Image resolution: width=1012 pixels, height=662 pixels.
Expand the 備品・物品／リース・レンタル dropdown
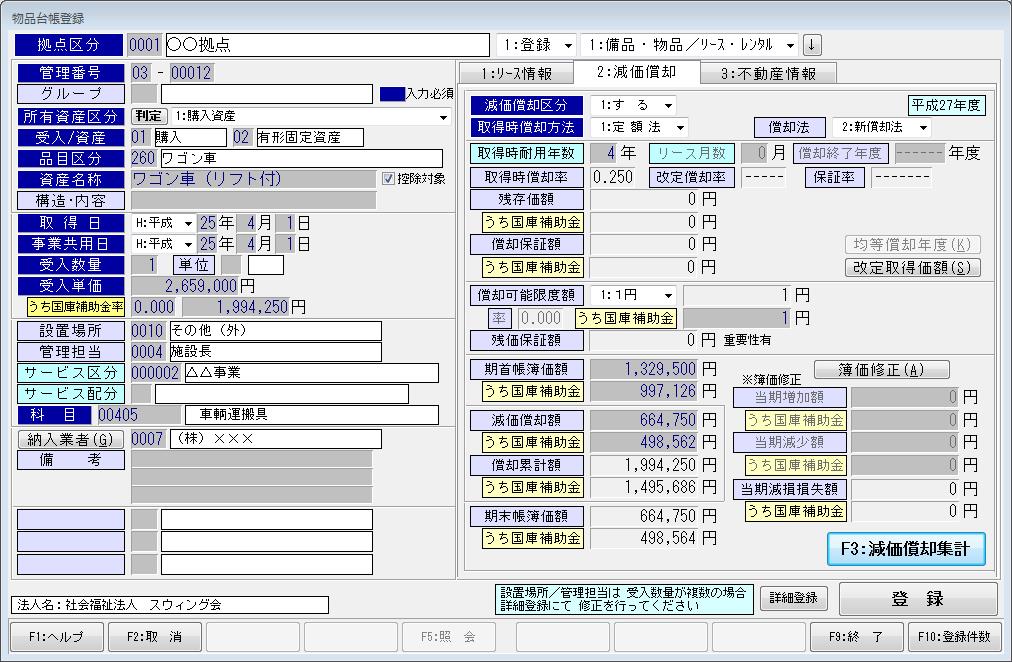(790, 46)
